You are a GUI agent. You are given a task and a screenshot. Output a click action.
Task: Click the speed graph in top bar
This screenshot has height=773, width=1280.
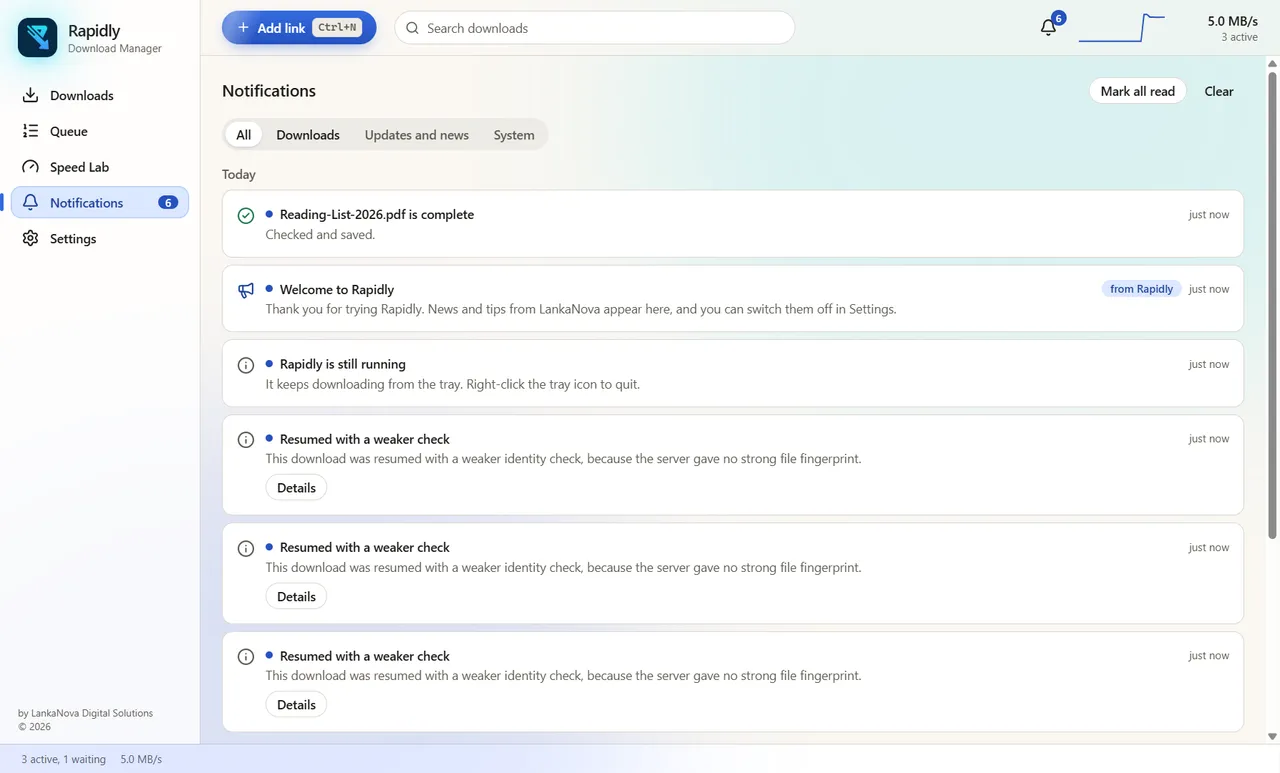coord(1122,28)
